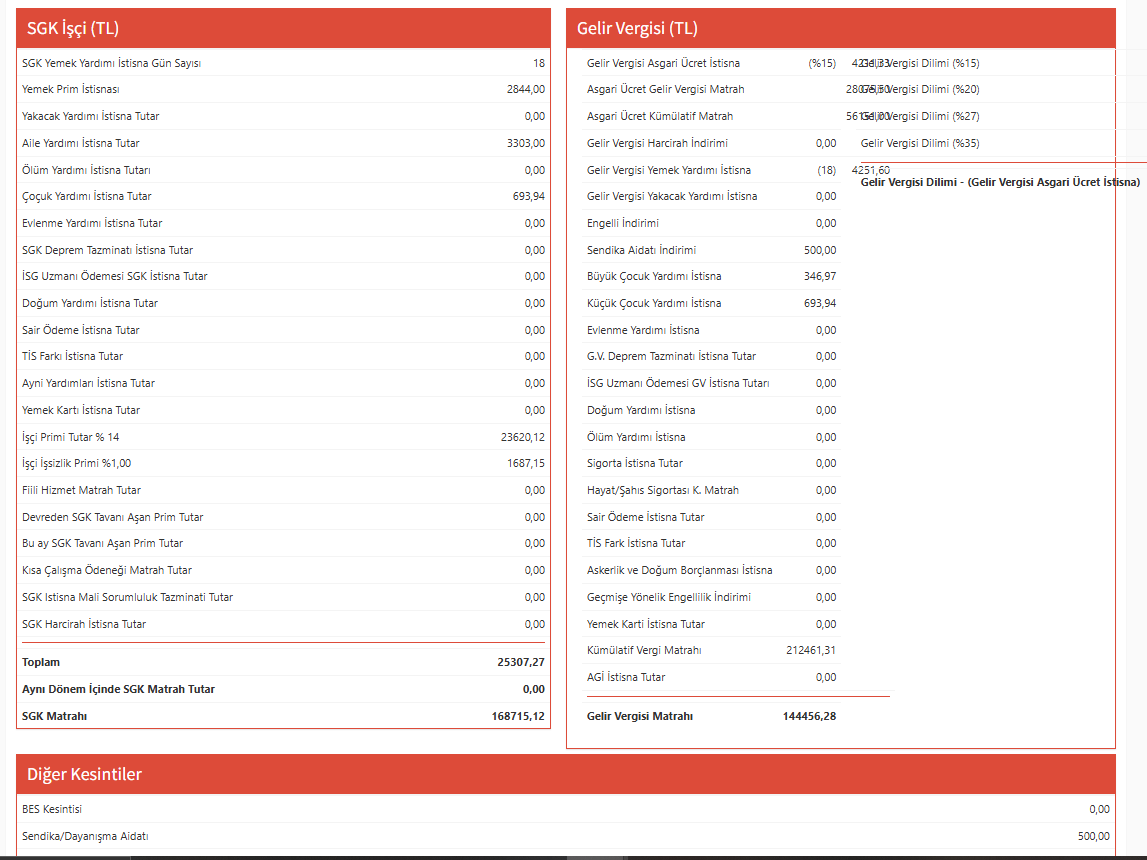Click the Kümülatif Vergi Matrahı value
1147x860 pixels.
811,650
